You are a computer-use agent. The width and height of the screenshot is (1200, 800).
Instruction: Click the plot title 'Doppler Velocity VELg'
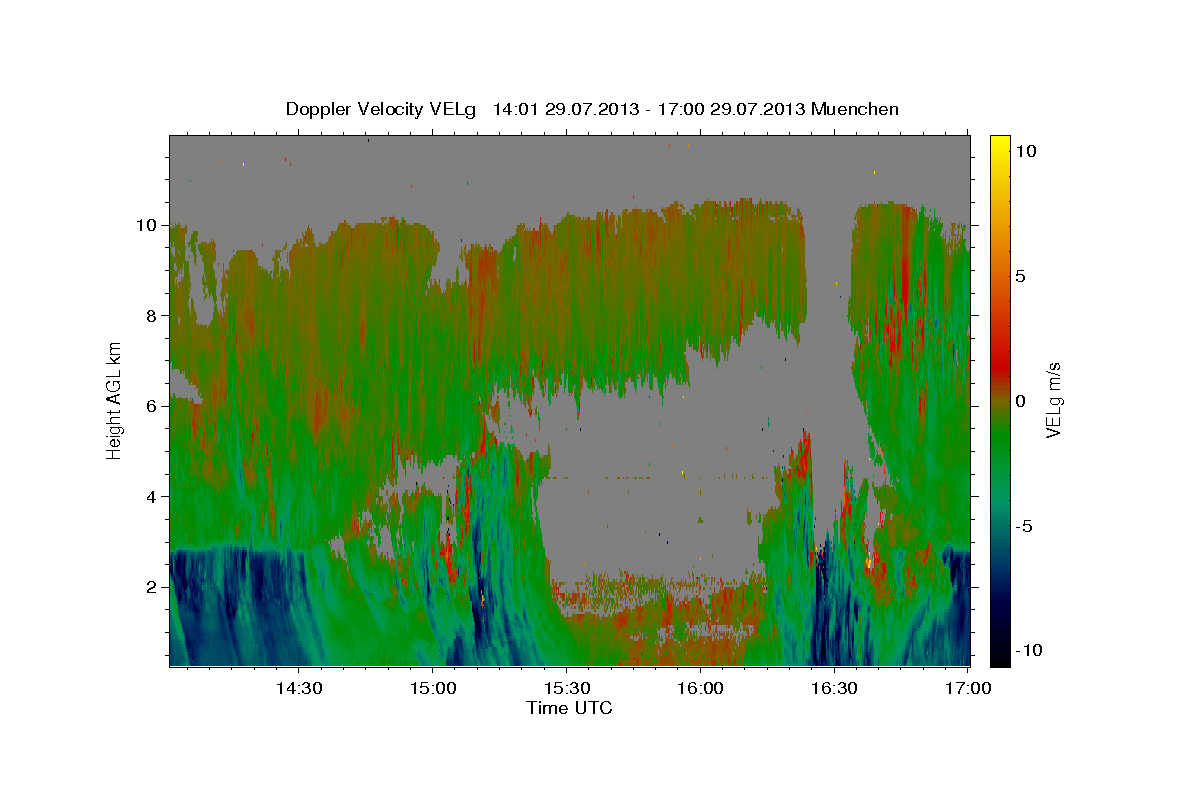[x=381, y=109]
